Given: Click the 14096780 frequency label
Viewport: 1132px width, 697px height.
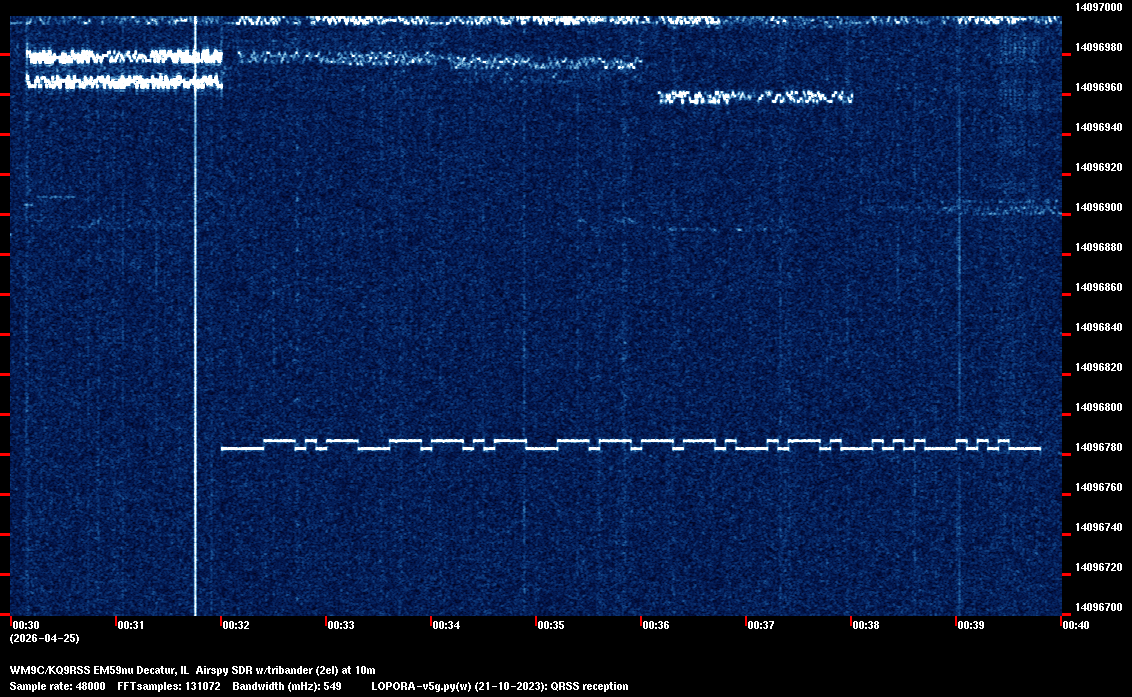Looking at the screenshot, I should [1098, 447].
